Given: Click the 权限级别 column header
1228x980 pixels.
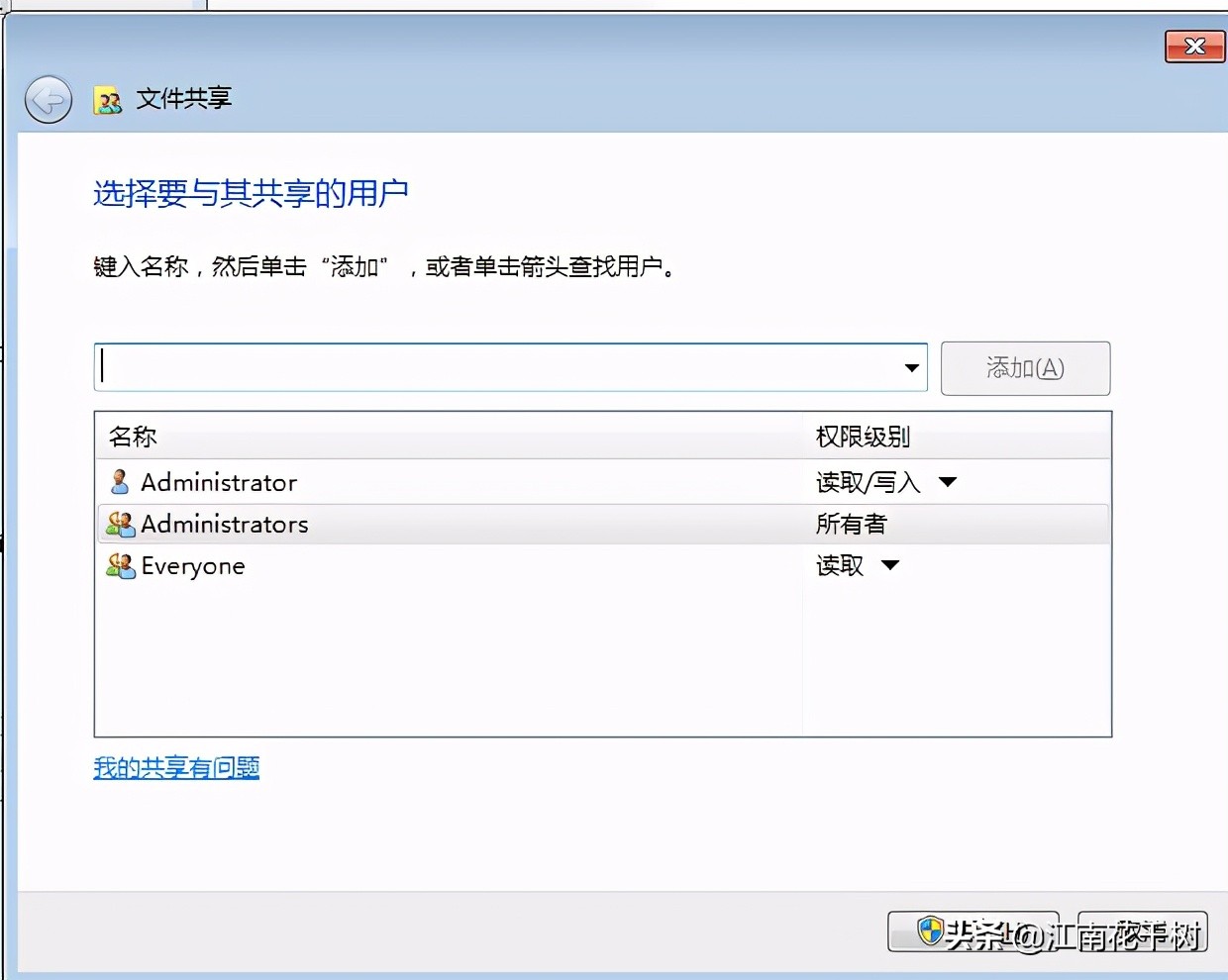Looking at the screenshot, I should 862,436.
